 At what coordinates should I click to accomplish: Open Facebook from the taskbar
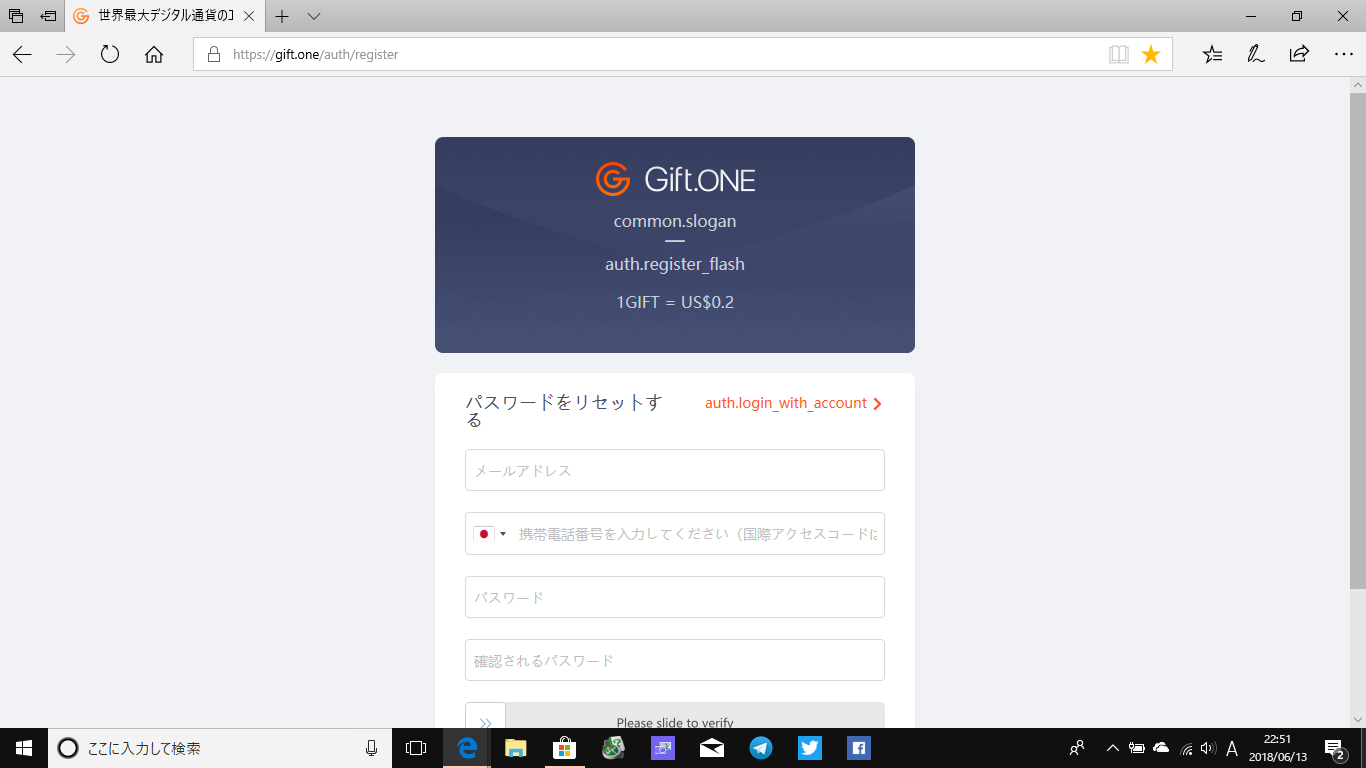859,748
